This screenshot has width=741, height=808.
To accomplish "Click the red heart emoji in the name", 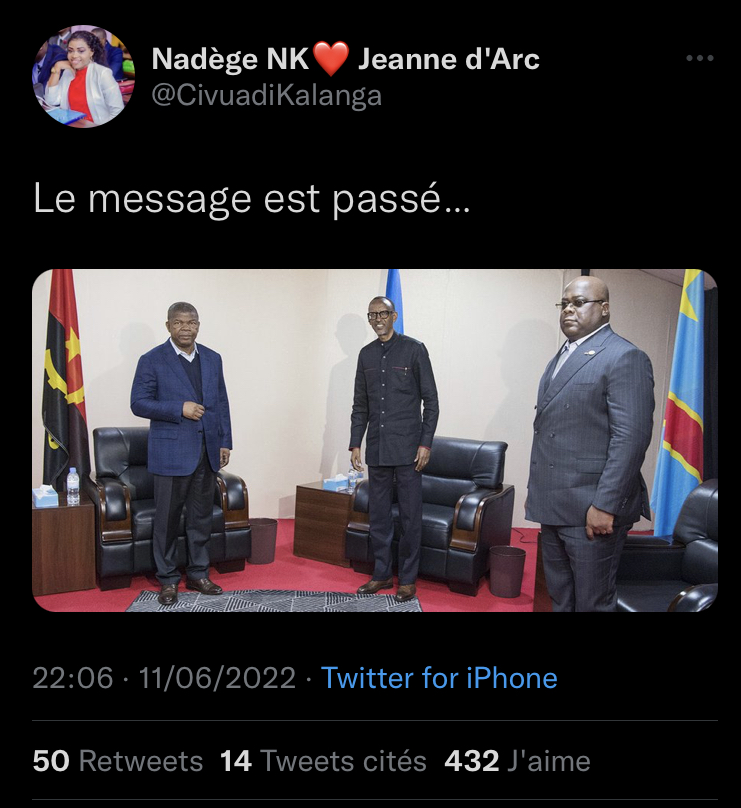I will [331, 59].
